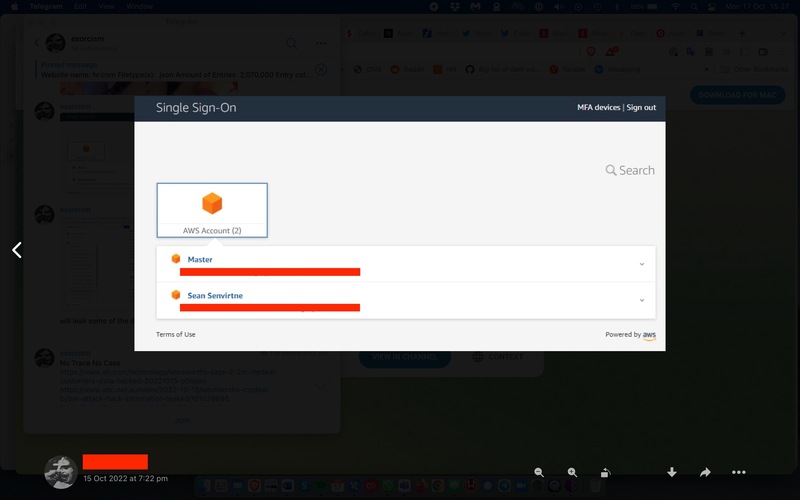800x500 pixels.
Task: Click the Brave shield icon in the address bar
Action: click(x=591, y=52)
